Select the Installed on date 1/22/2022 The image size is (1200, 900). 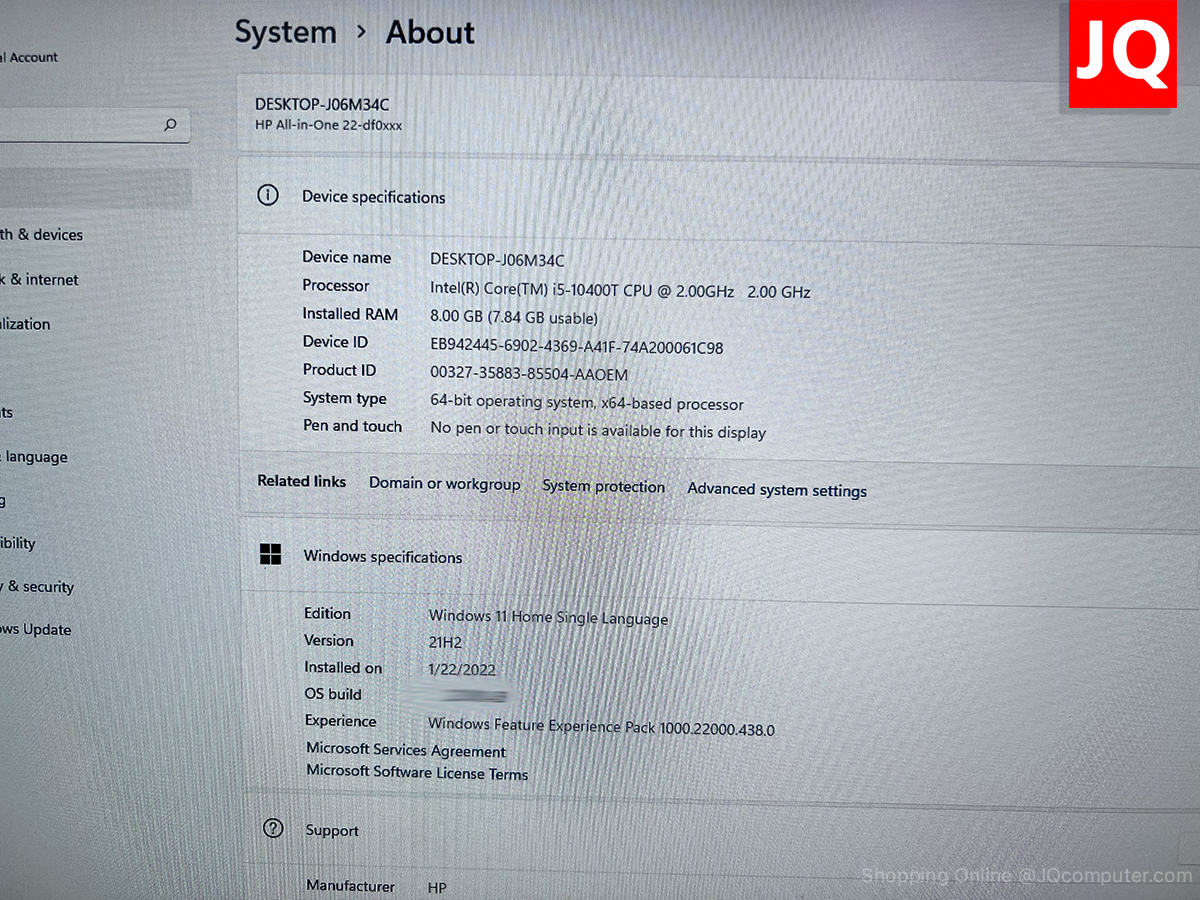pyautogui.click(x=461, y=669)
